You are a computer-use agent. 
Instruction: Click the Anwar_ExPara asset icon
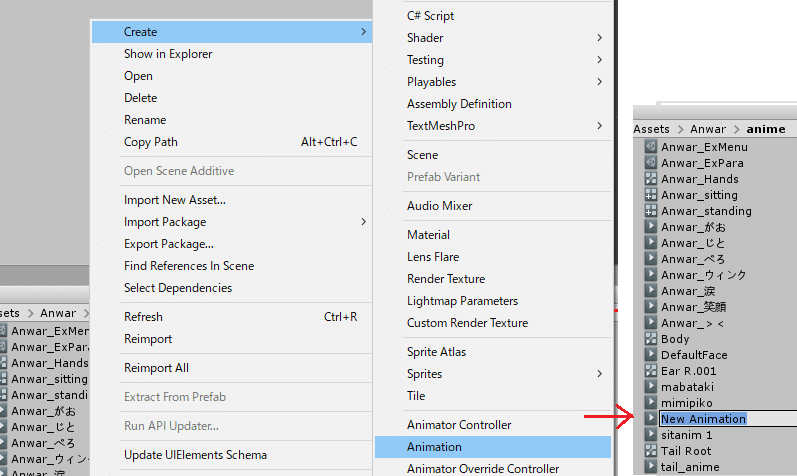click(651, 163)
